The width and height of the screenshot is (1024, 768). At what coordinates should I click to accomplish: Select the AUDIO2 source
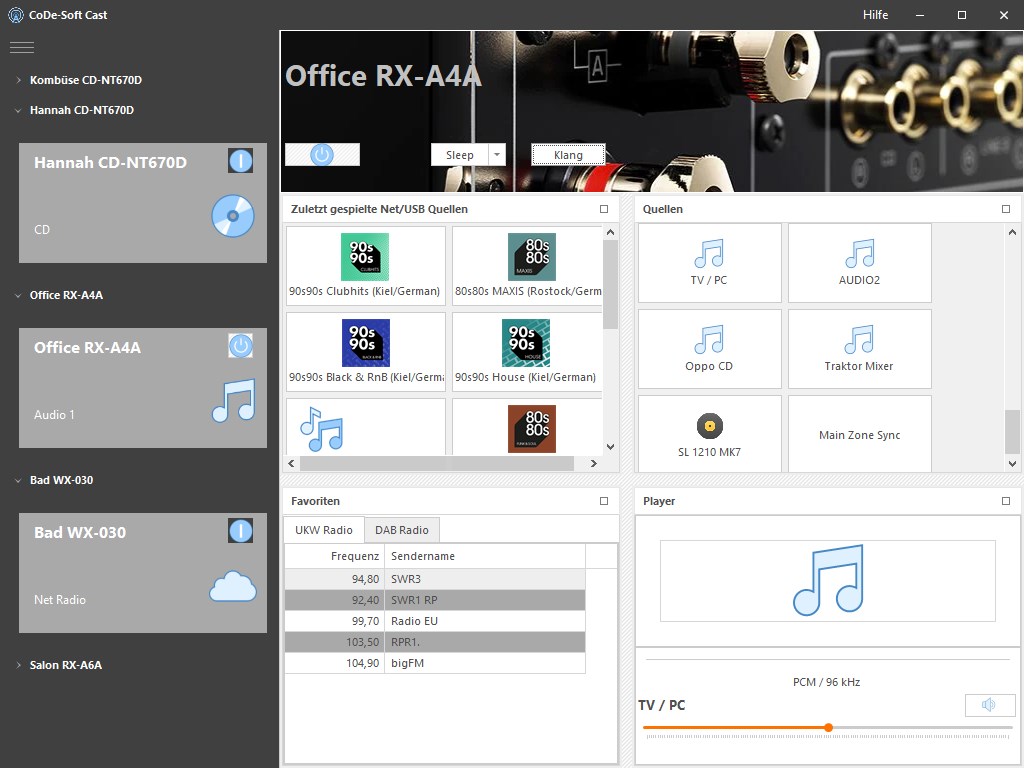point(859,263)
